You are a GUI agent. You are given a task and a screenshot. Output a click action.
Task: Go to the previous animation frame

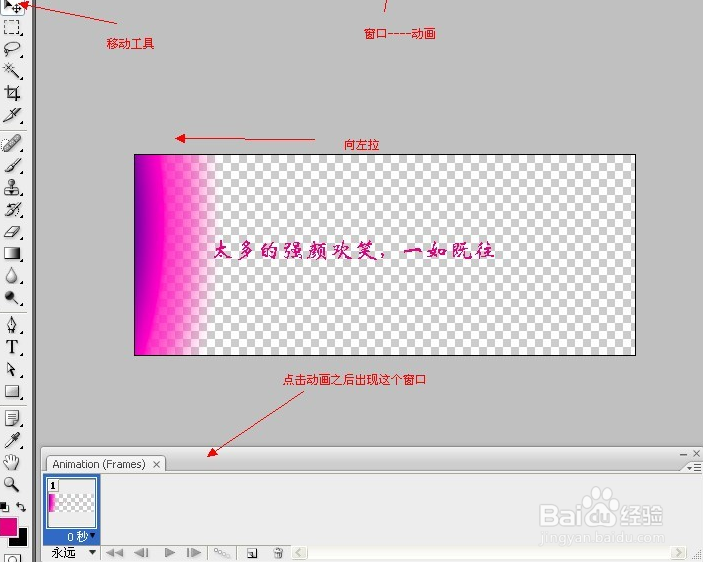coord(141,553)
